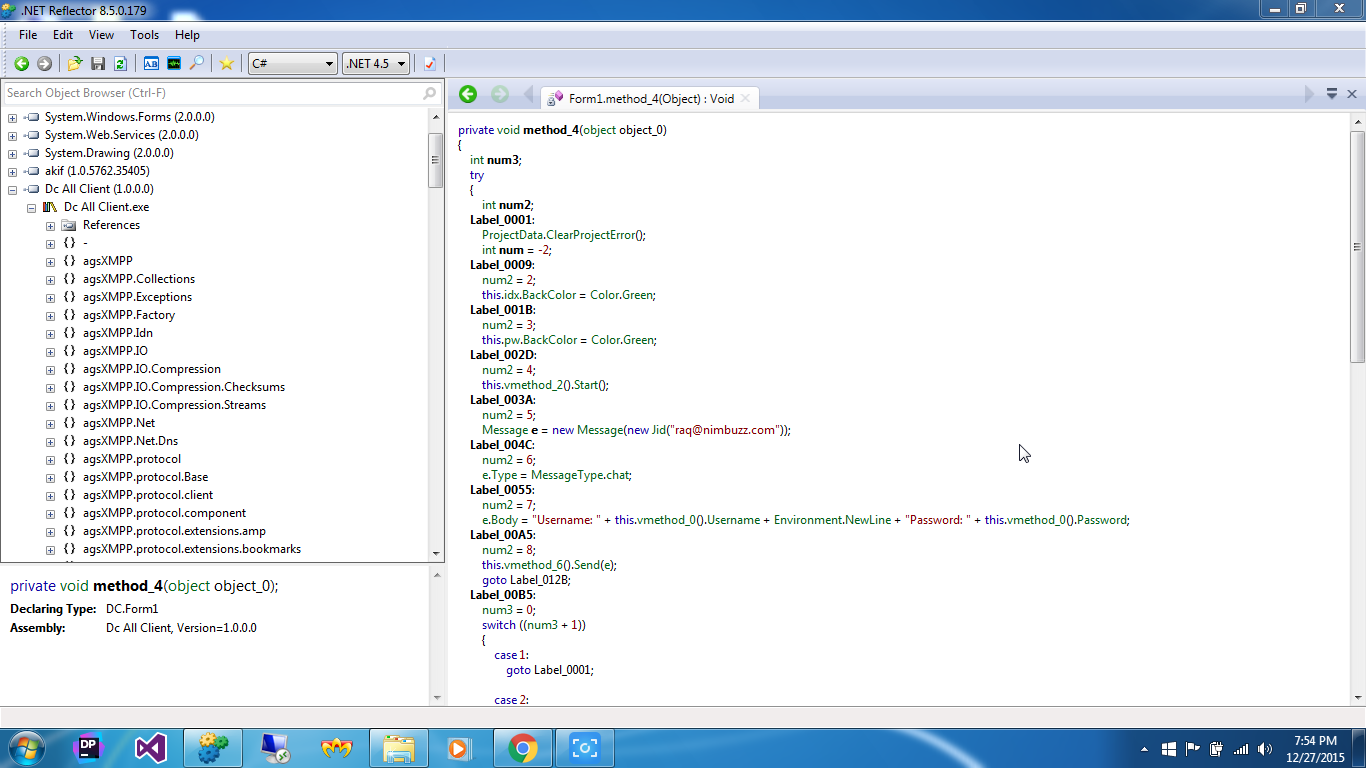Click the blue AB toolbar icon
Screen dimensions: 1366x768
[x=151, y=63]
